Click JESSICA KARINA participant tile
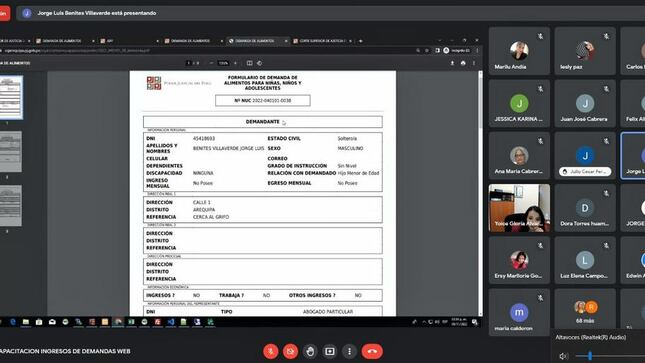 tap(519, 103)
